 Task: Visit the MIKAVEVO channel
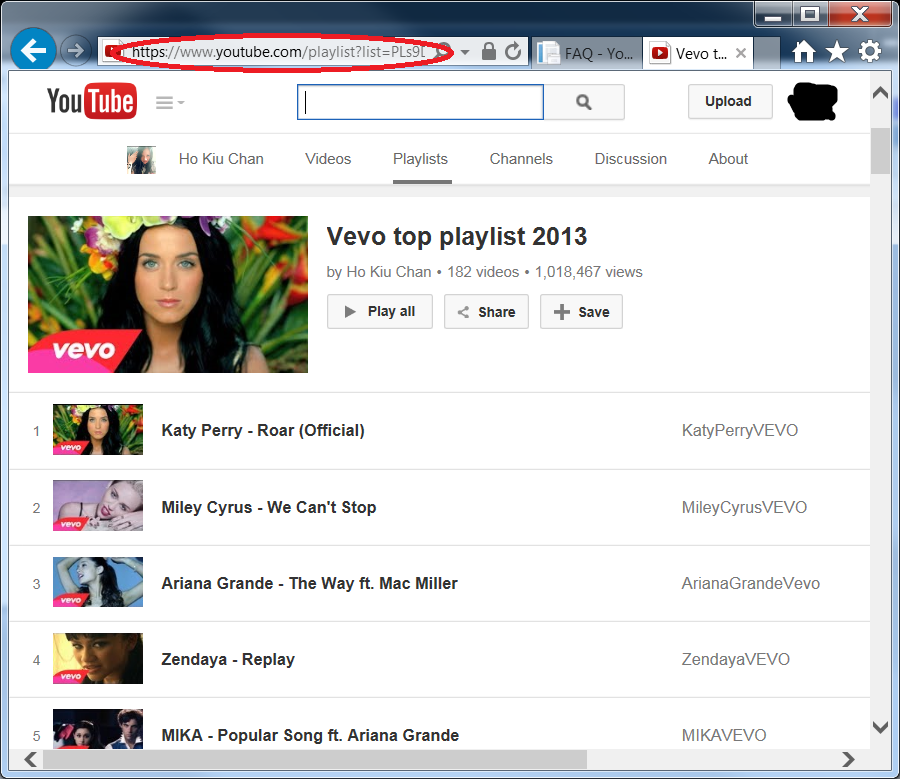tap(724, 735)
